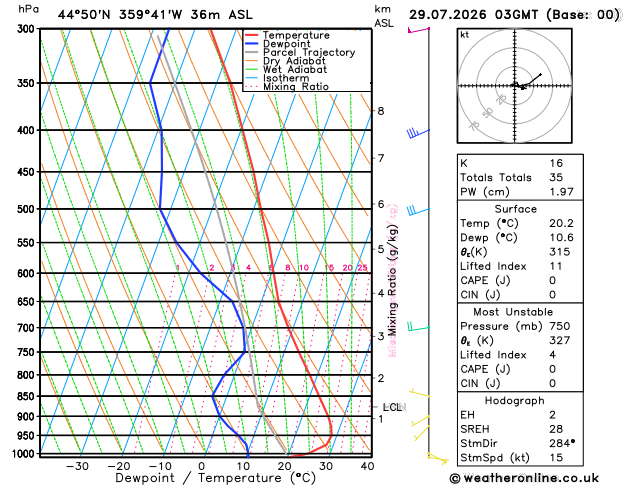Click the Totals Totals value 35

[556, 177]
